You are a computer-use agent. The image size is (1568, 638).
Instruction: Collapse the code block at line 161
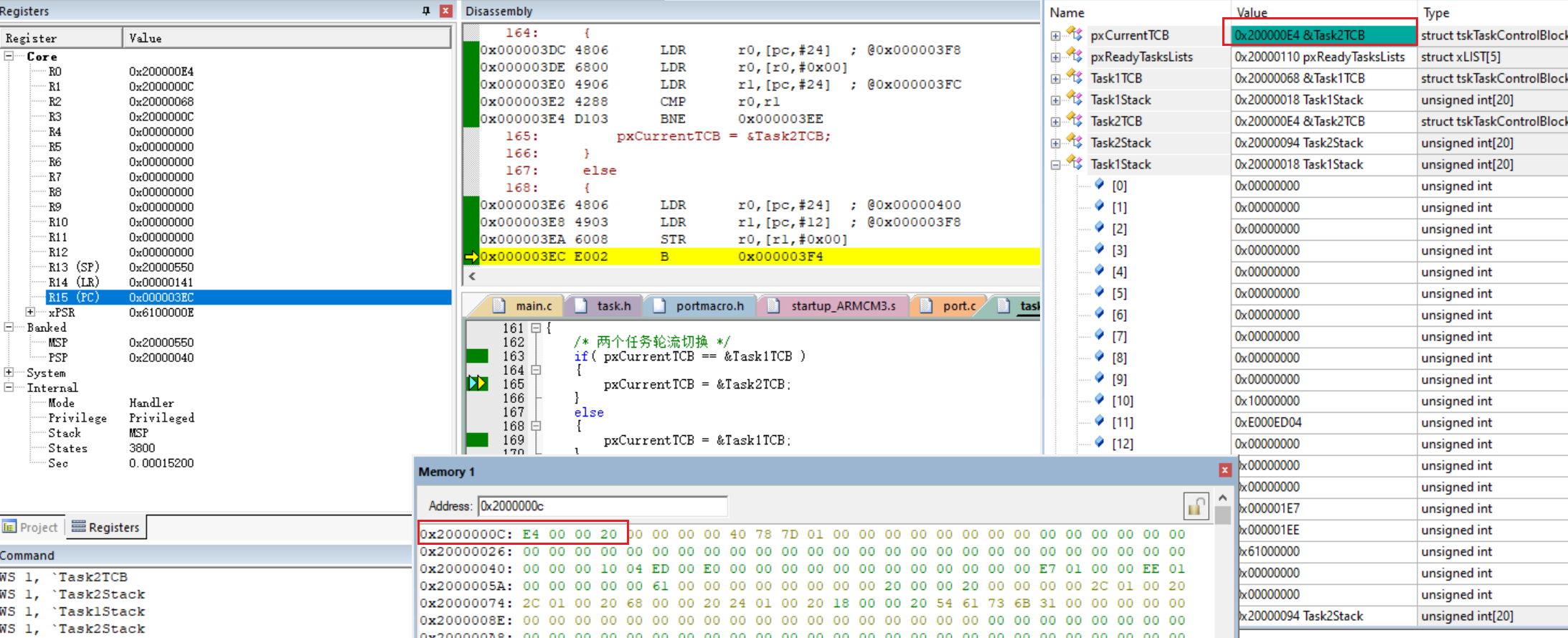536,328
